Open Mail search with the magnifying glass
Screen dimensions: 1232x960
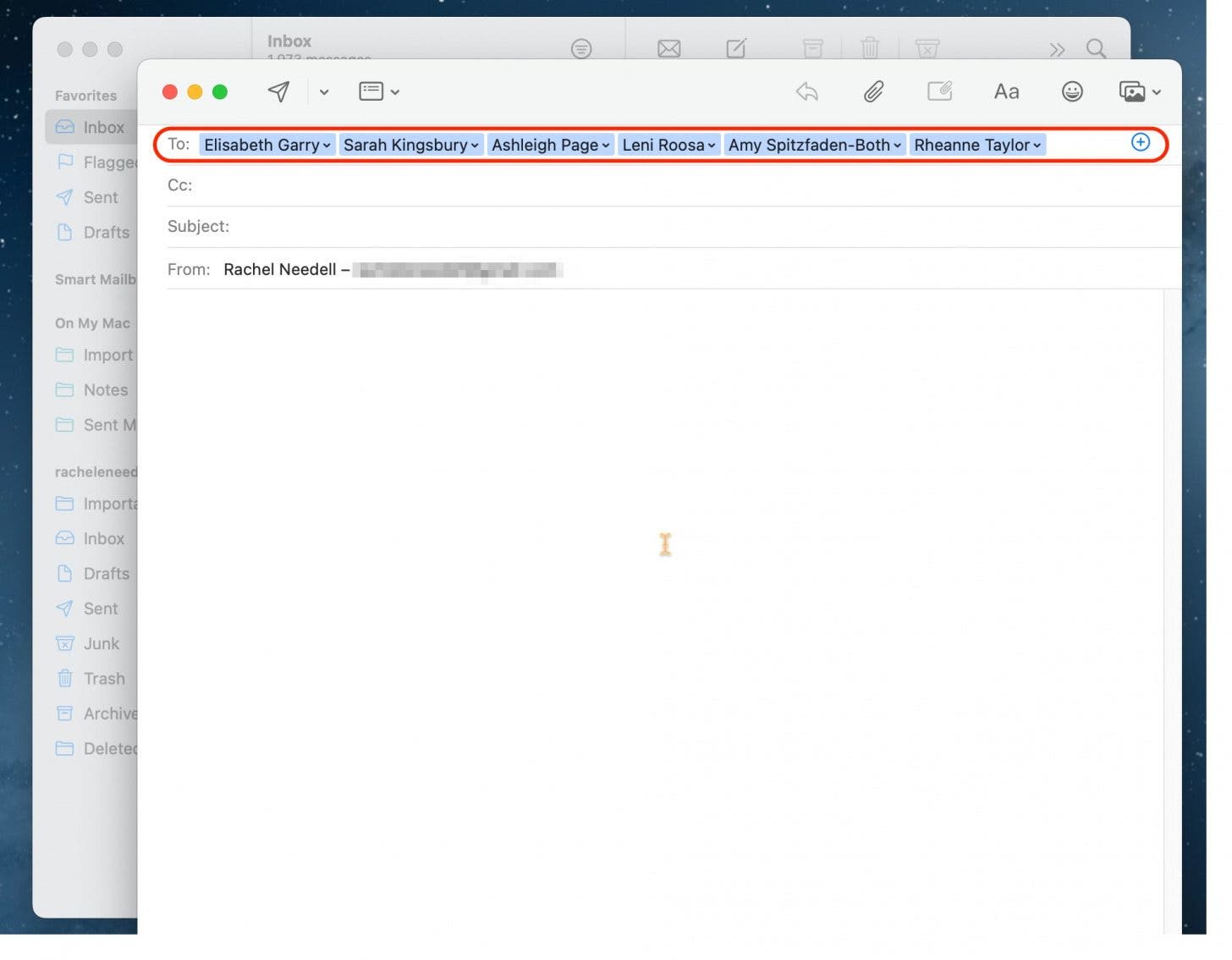click(x=1096, y=49)
